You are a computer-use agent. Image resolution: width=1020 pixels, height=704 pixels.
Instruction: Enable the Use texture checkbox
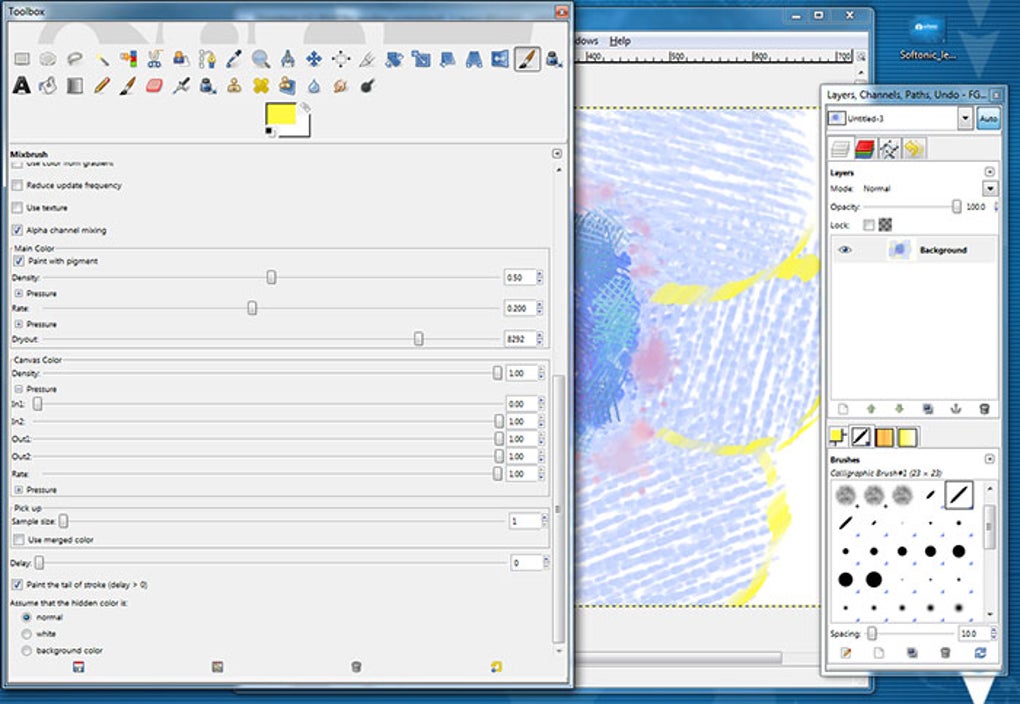click(17, 208)
